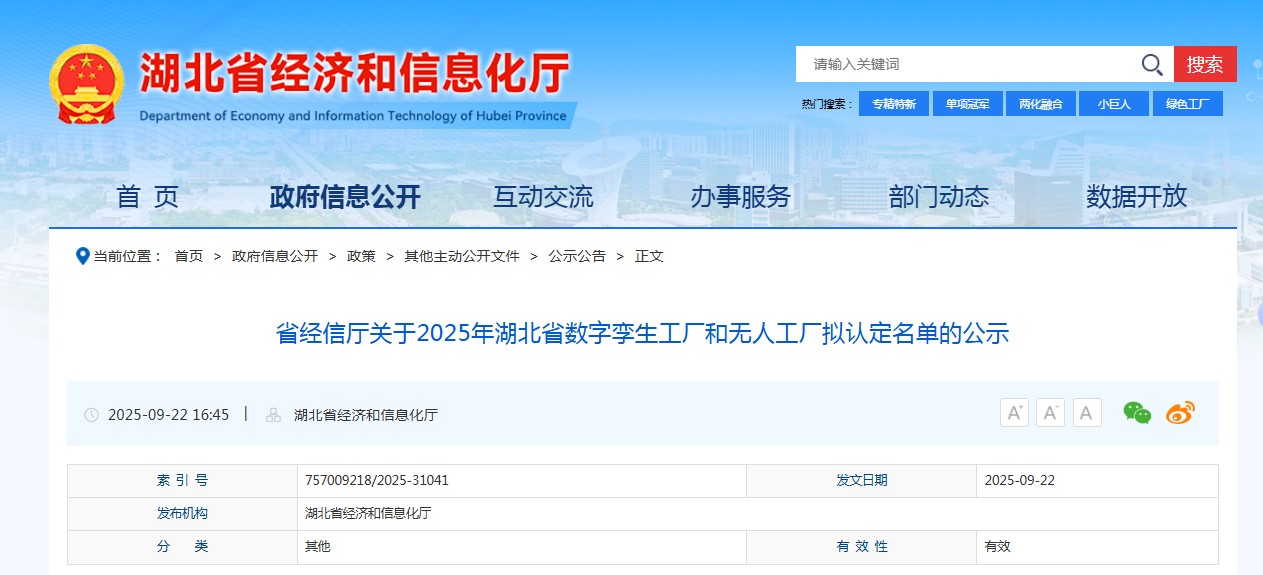Go to 首页 in breadcrumb
Screen dimensions: 1263x575
pos(188,256)
